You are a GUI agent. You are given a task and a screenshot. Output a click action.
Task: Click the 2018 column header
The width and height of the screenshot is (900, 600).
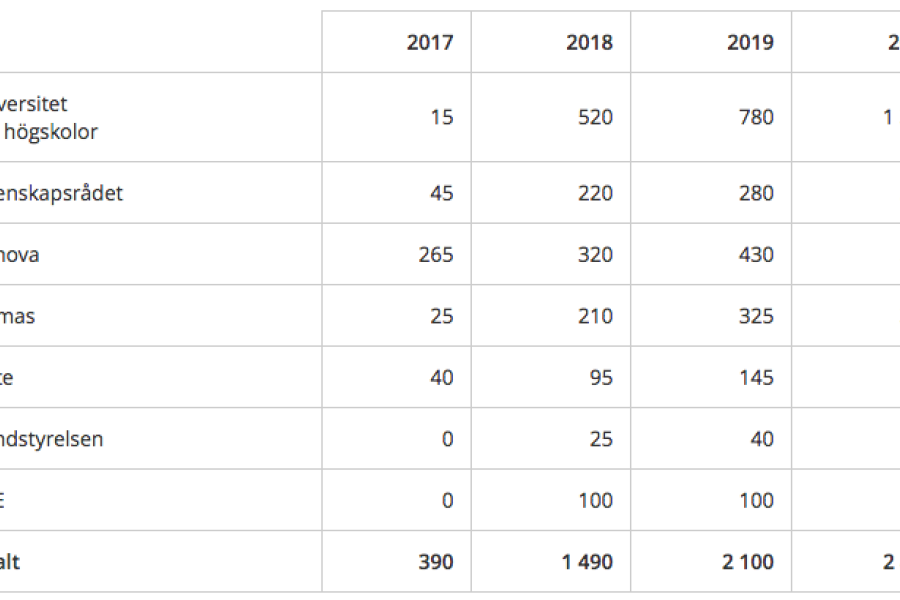[x=589, y=43]
